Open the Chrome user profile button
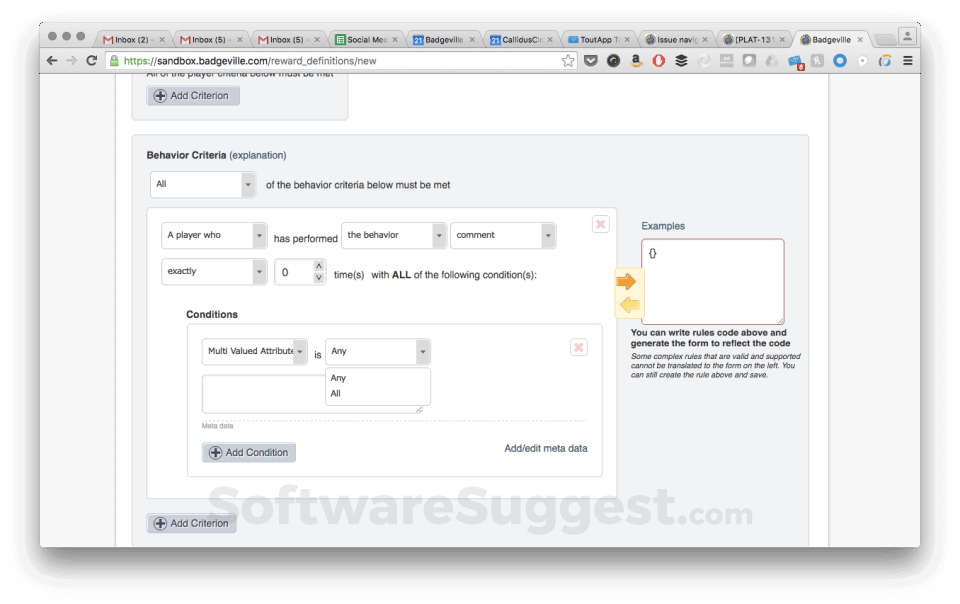The width and height of the screenshot is (960, 604). pos(907,37)
